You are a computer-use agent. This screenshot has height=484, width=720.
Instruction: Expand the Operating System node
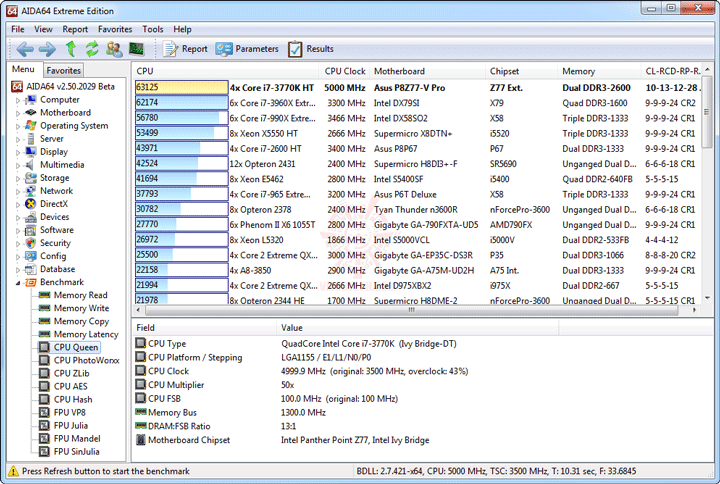click(x=18, y=126)
